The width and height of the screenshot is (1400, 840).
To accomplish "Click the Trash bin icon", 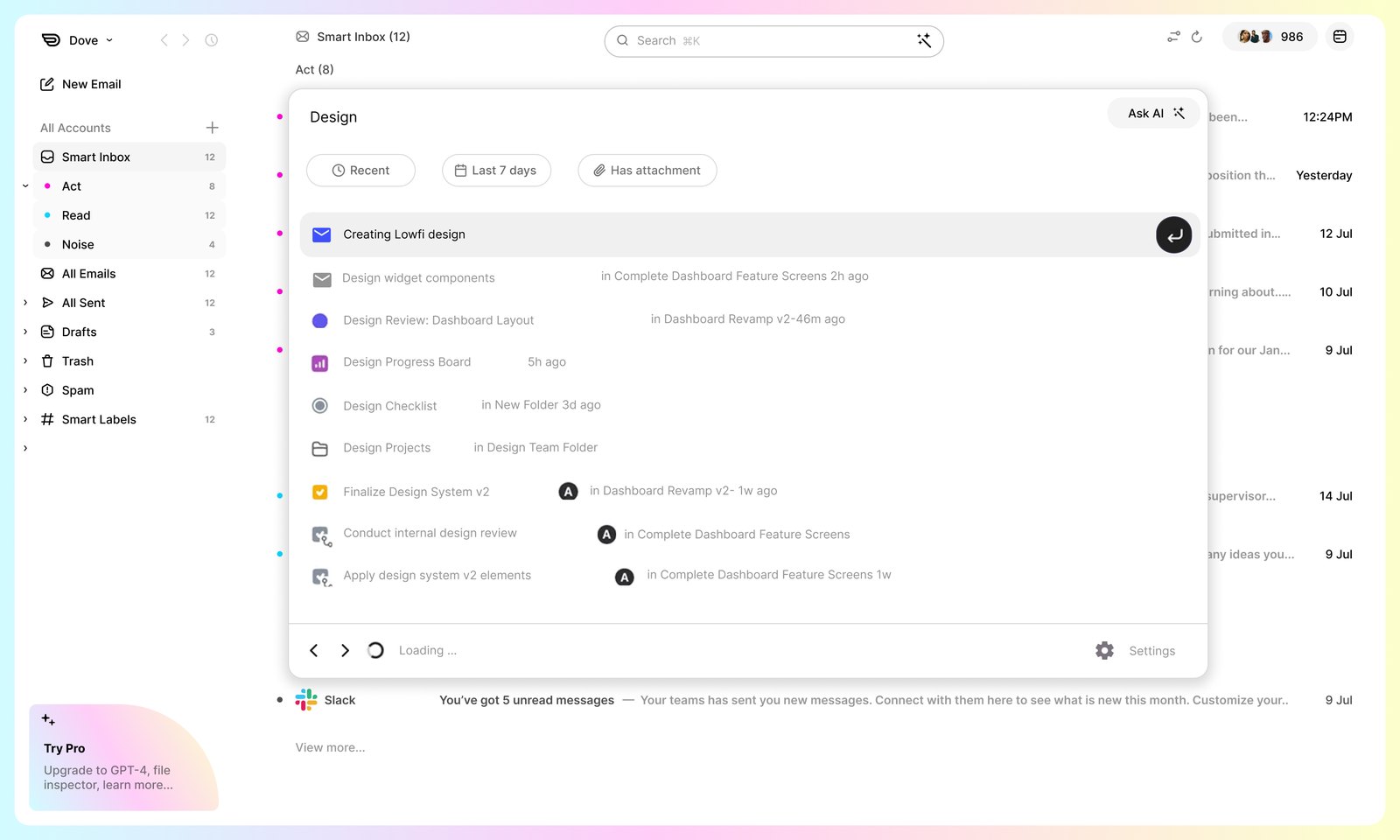I will pyautogui.click(x=47, y=361).
